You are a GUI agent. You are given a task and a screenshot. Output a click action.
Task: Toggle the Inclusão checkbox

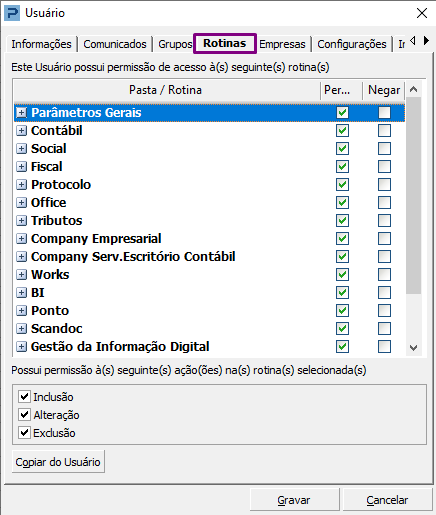click(x=24, y=397)
